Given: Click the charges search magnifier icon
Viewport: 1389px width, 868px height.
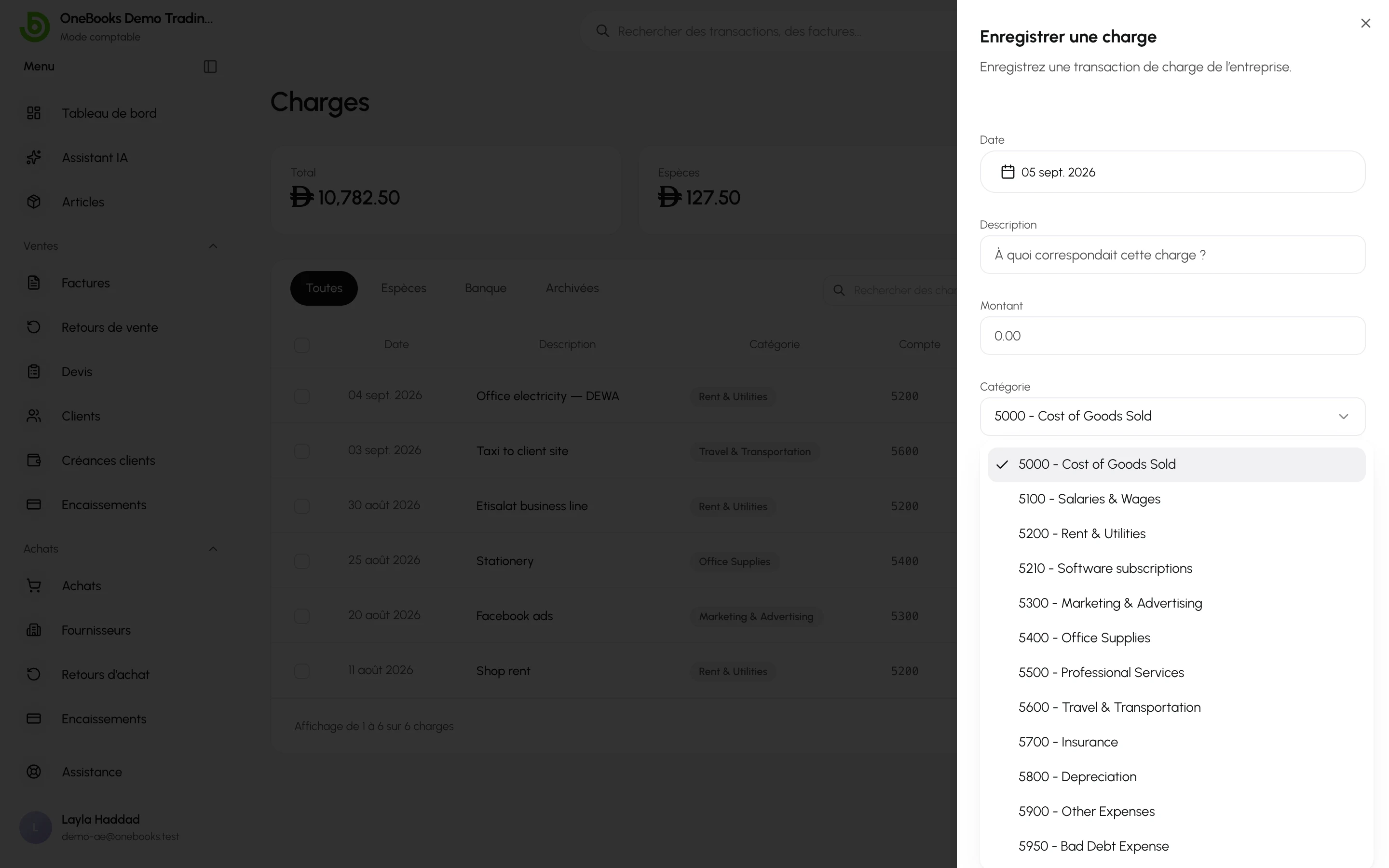Looking at the screenshot, I should pyautogui.click(x=839, y=290).
